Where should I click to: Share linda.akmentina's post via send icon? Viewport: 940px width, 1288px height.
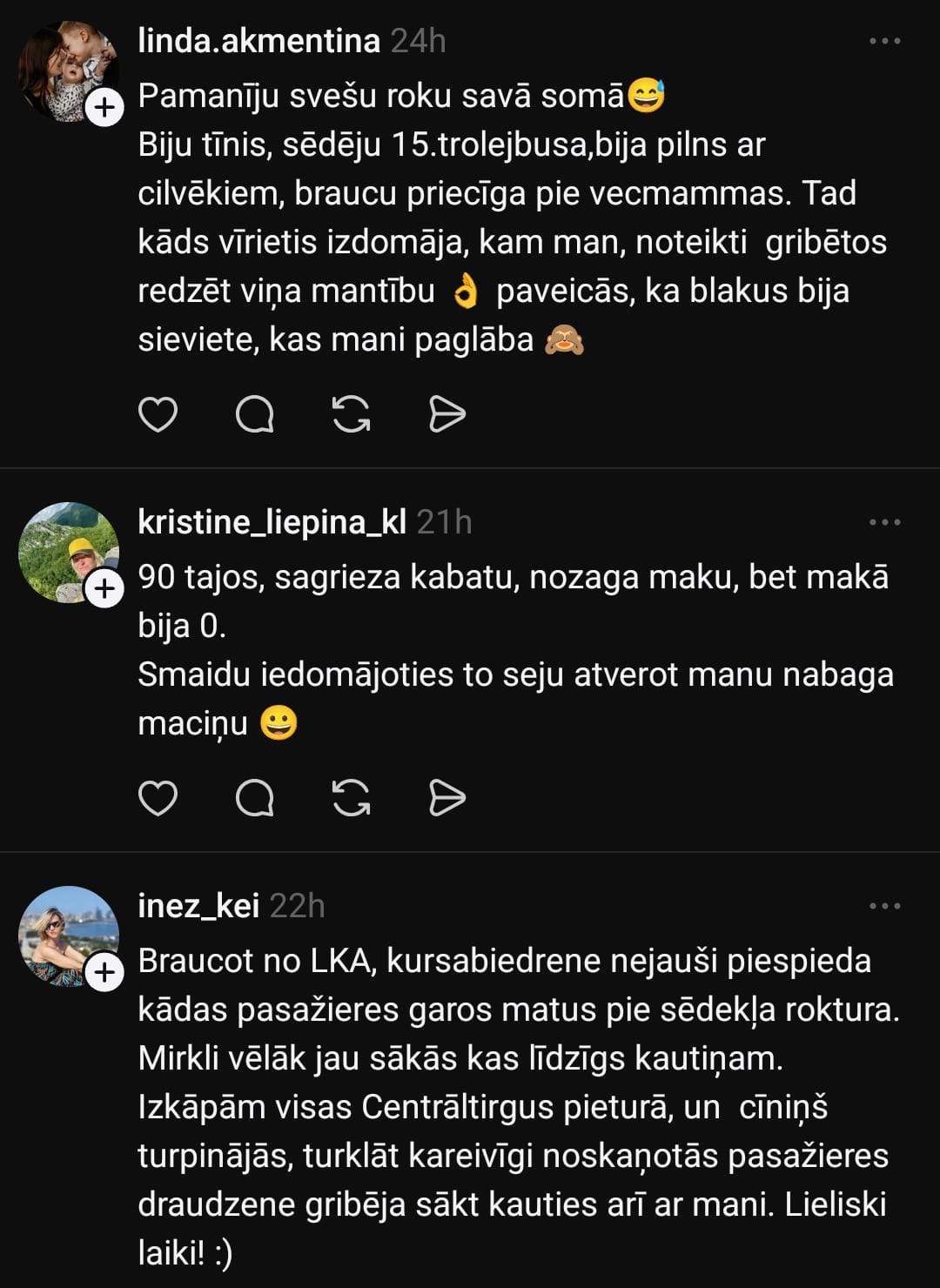[447, 414]
